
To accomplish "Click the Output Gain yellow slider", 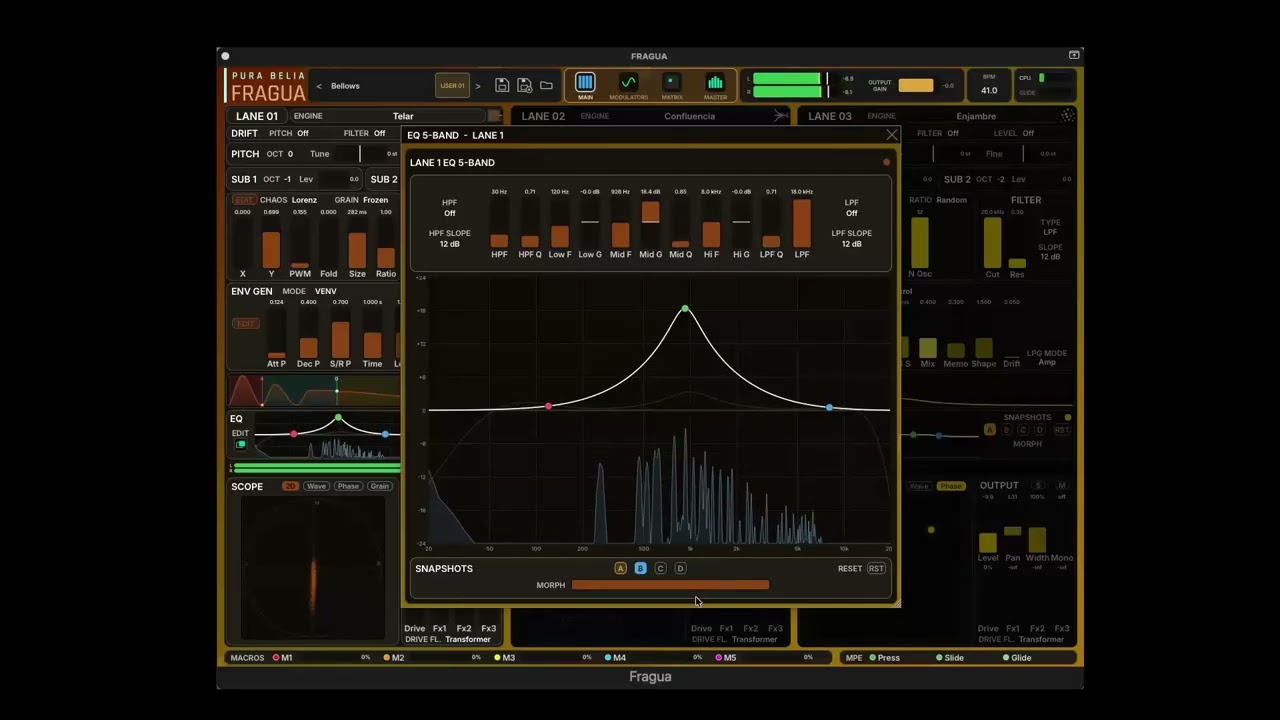I will [916, 86].
